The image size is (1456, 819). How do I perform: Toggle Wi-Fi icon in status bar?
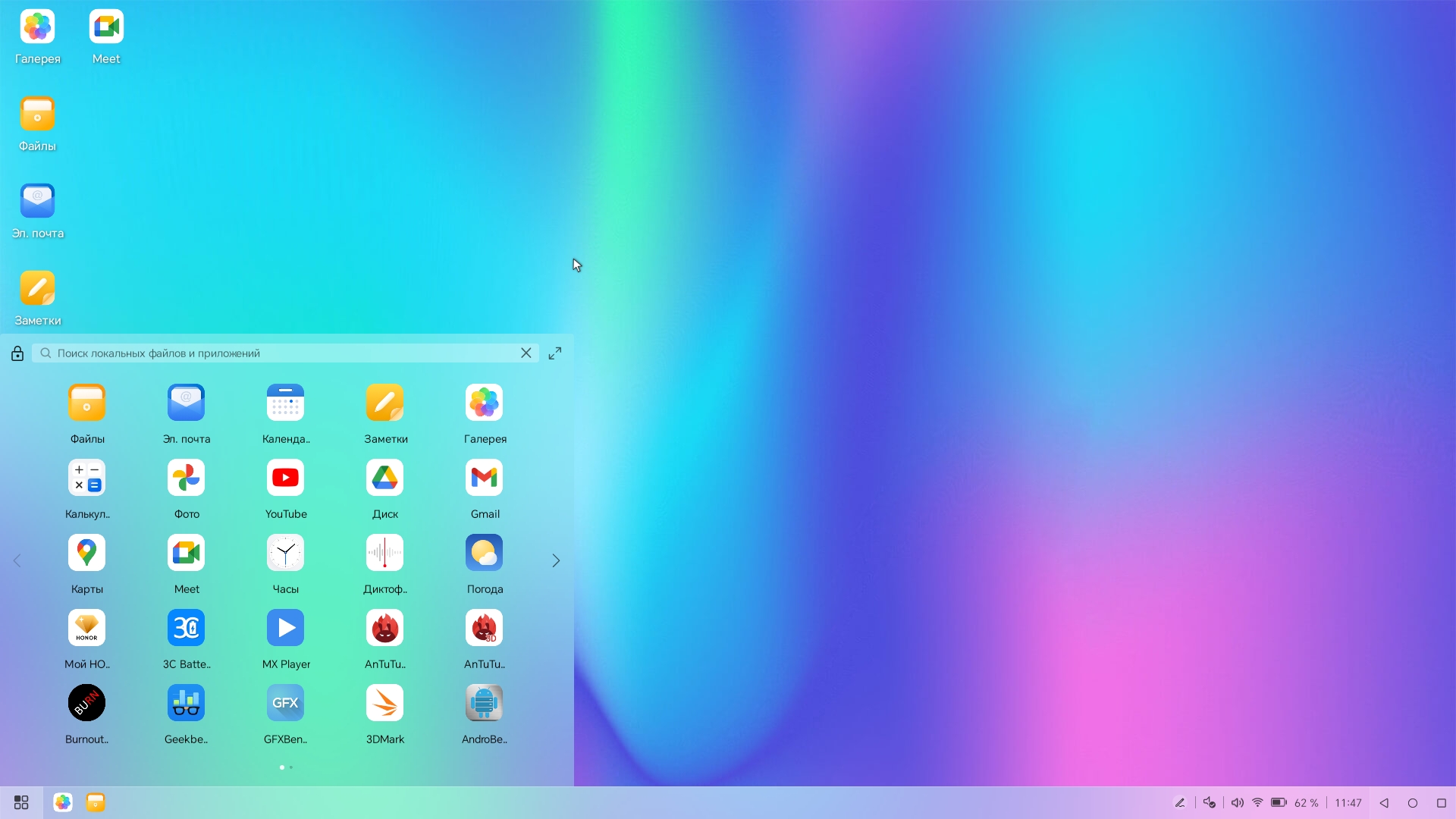point(1257,802)
